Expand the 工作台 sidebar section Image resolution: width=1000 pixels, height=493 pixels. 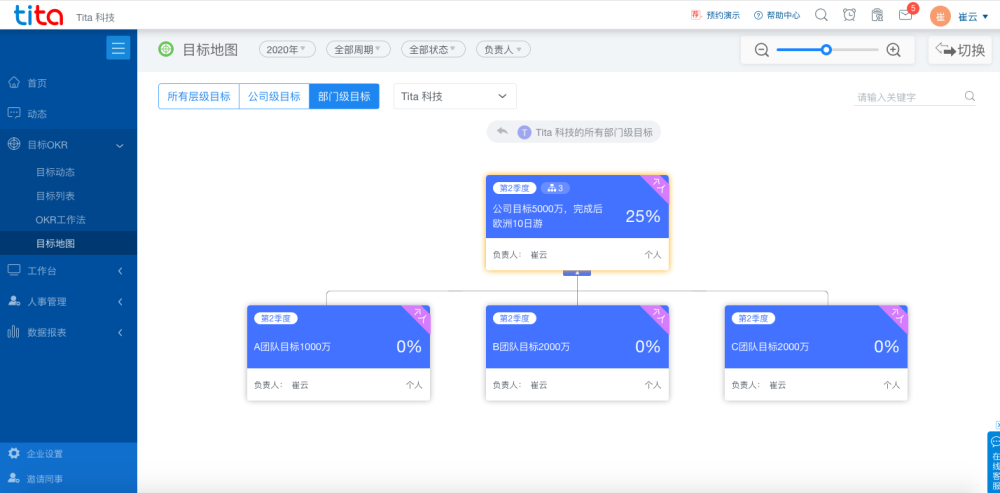coord(68,271)
